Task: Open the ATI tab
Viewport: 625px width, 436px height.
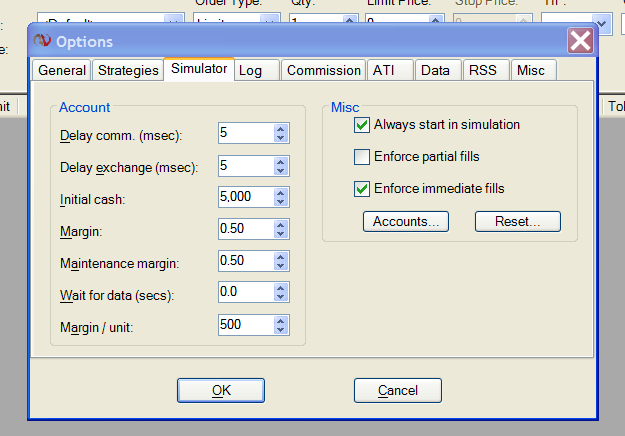Action: 390,71
